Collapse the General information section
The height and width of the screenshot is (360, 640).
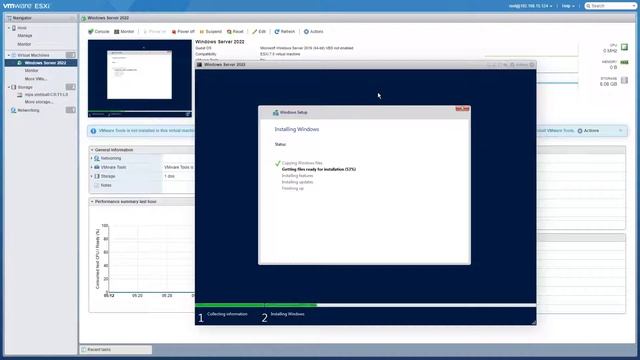pyautogui.click(x=92, y=150)
